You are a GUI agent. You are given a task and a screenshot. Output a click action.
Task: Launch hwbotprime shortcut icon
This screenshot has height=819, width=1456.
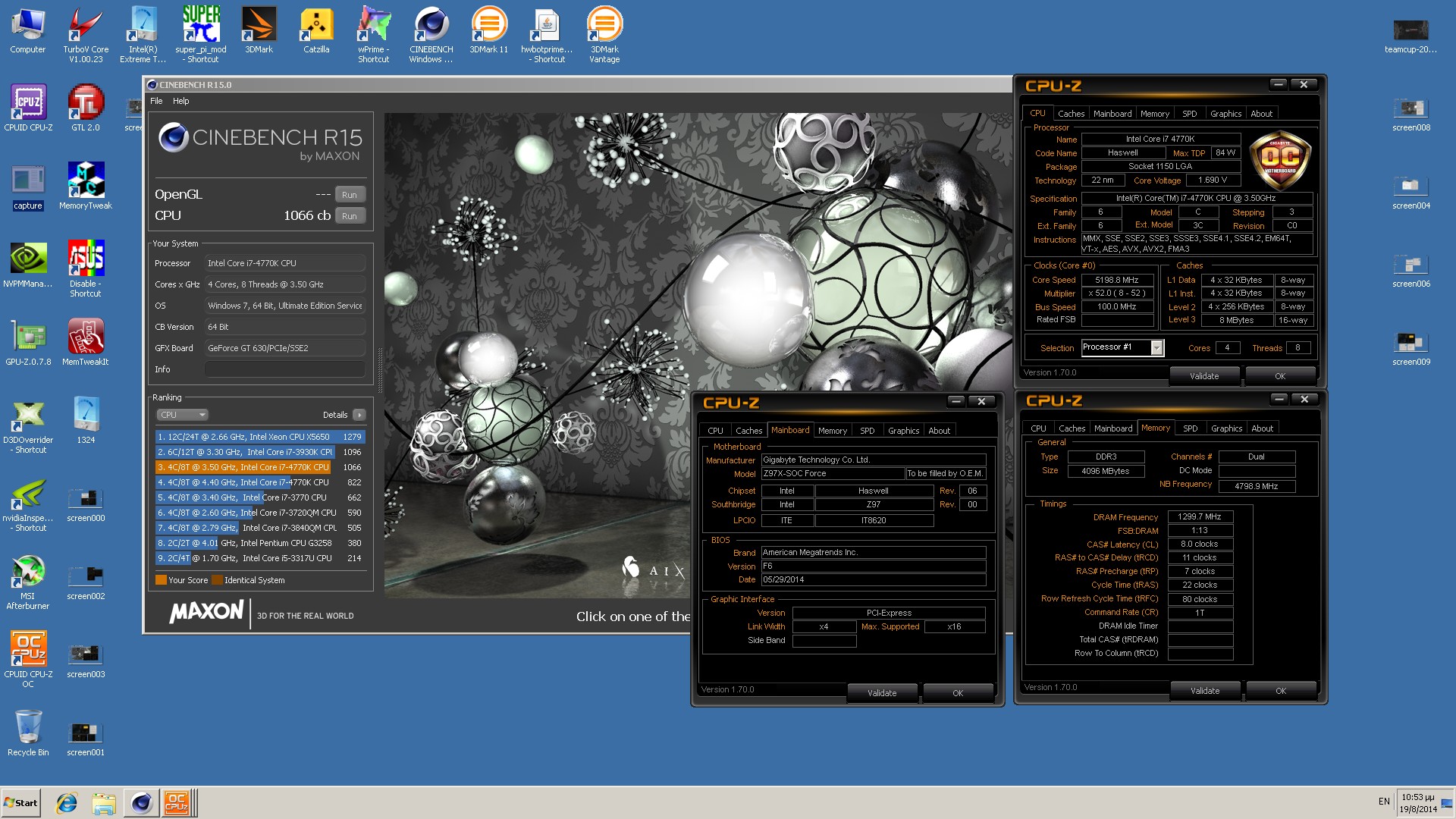click(x=547, y=35)
